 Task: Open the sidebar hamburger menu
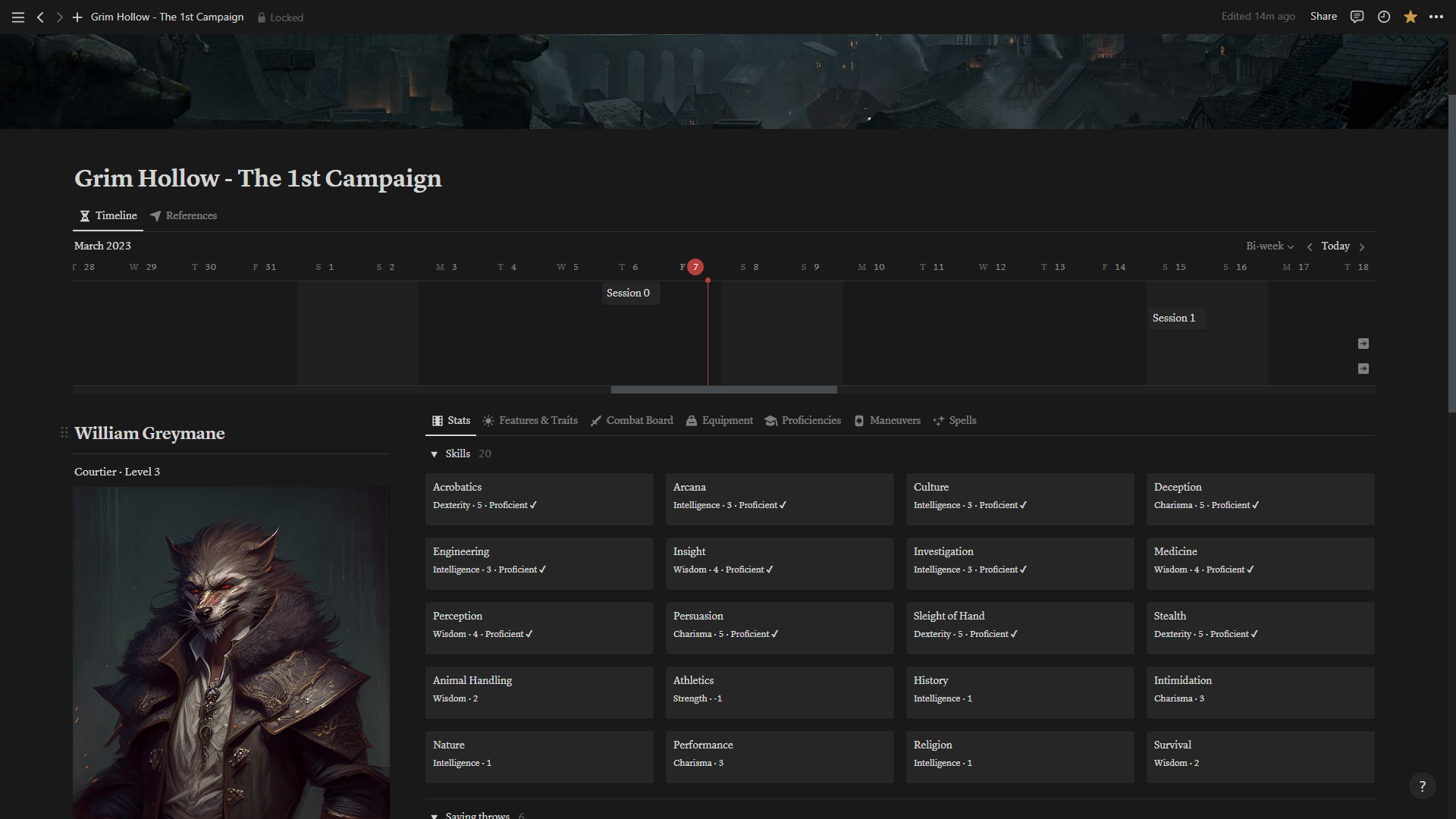tap(18, 17)
